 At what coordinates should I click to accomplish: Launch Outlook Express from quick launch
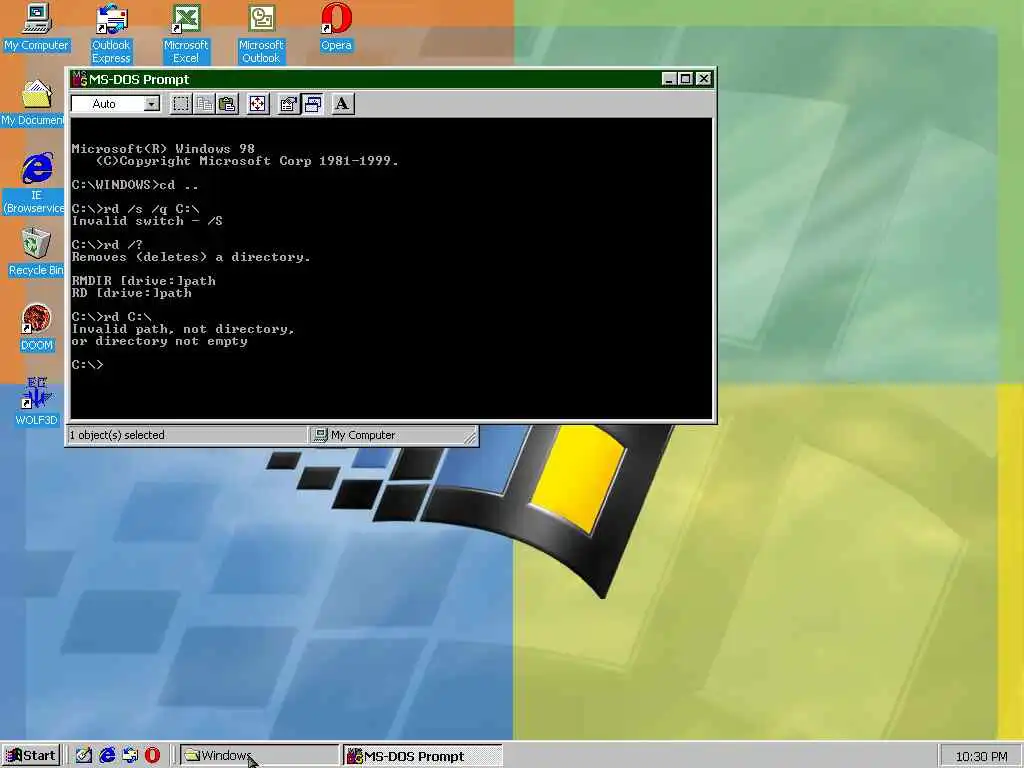130,756
